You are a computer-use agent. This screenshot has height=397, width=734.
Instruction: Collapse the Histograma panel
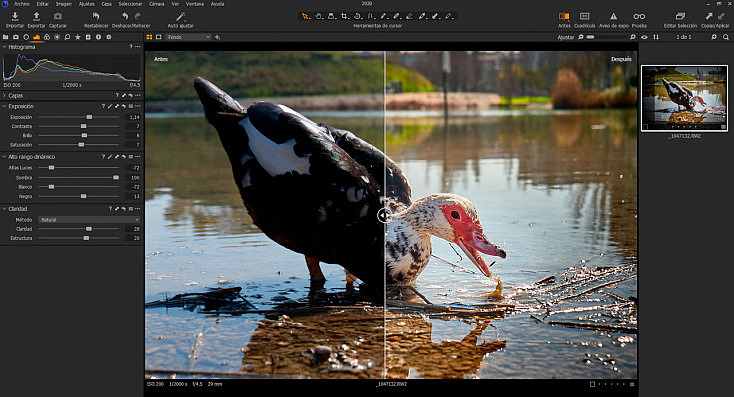[x=4, y=47]
